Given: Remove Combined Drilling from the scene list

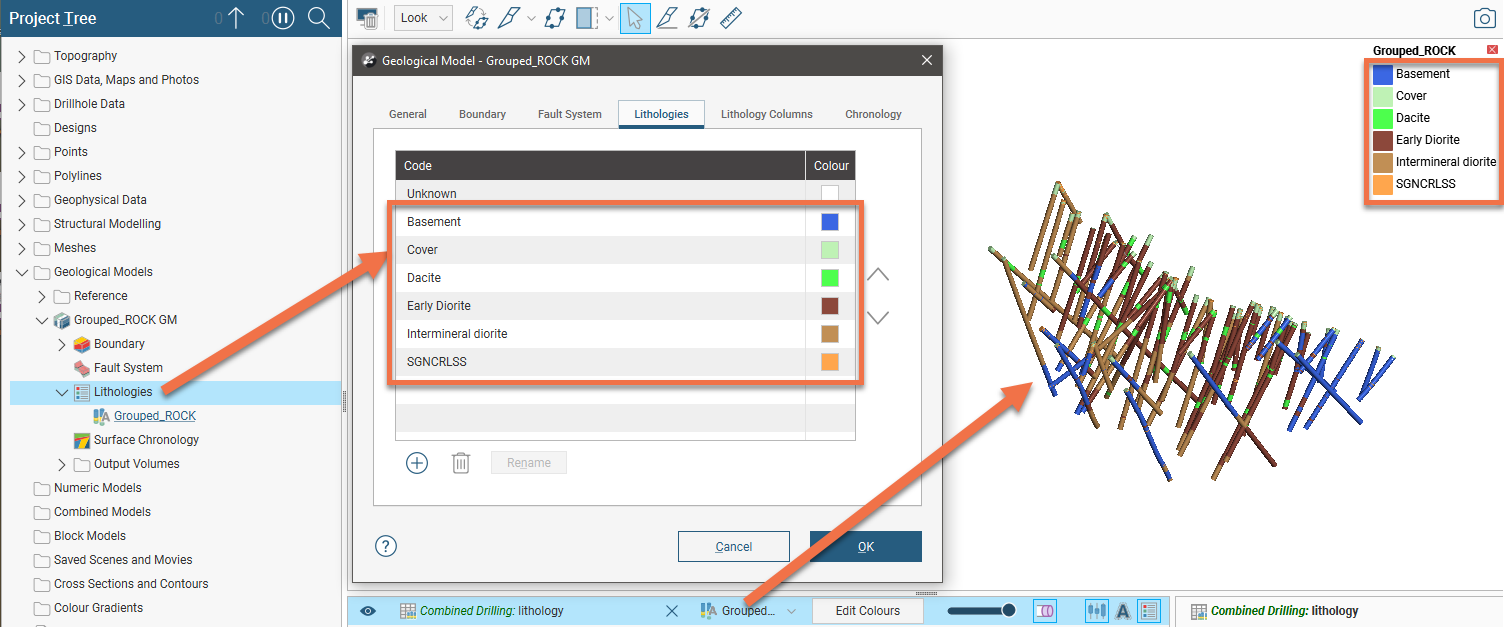Looking at the screenshot, I should coord(672,611).
